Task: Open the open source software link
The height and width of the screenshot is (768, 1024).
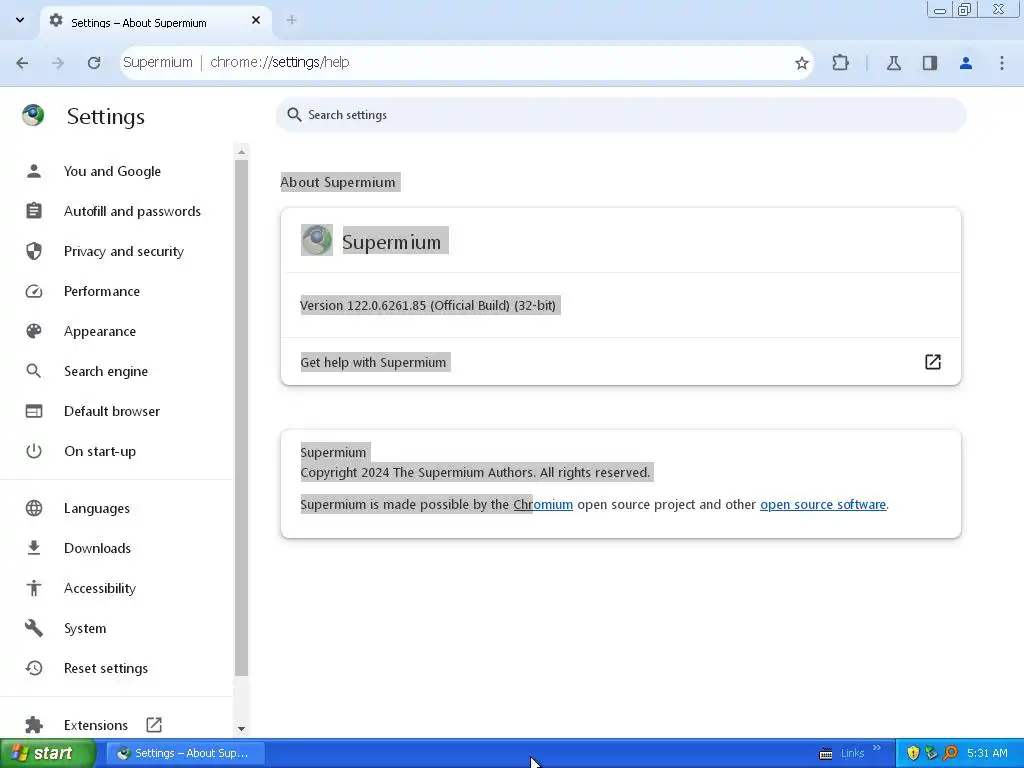Action: point(823,504)
